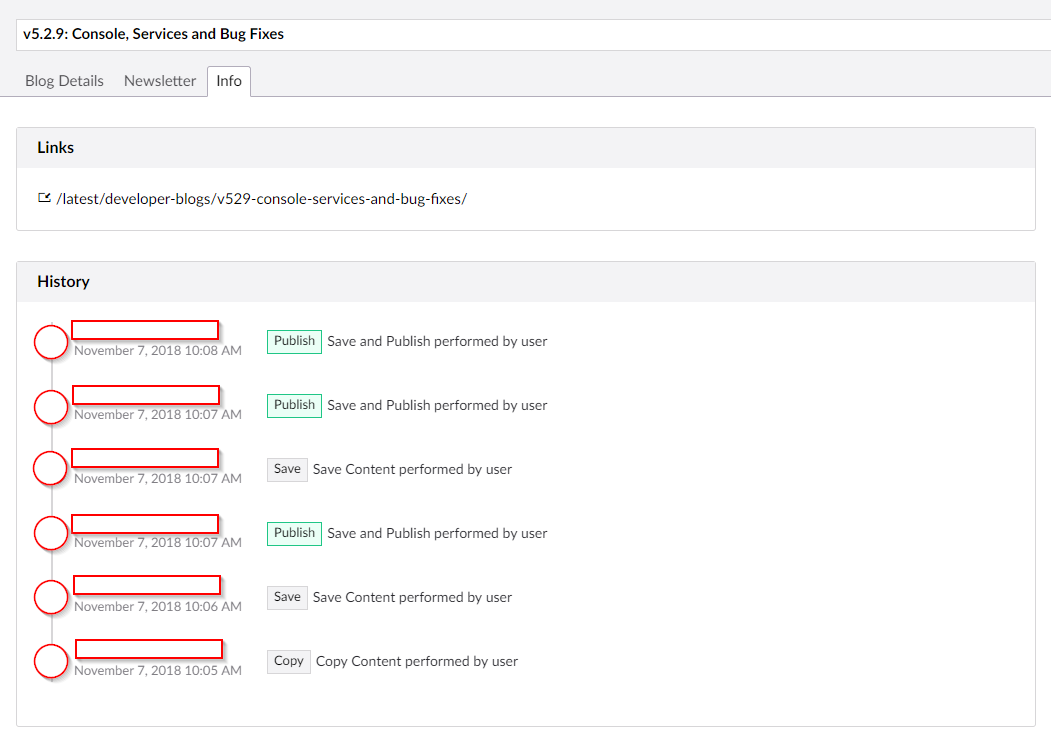Screen dimensions: 1051x740
Task: Click the Publish badge on the 10:08 AM entry
Action: (x=294, y=341)
